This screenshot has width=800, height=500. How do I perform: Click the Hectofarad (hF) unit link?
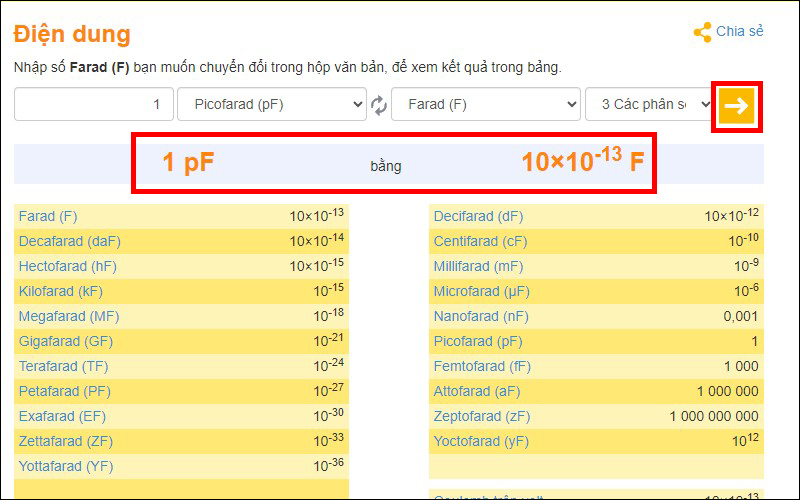coord(68,266)
